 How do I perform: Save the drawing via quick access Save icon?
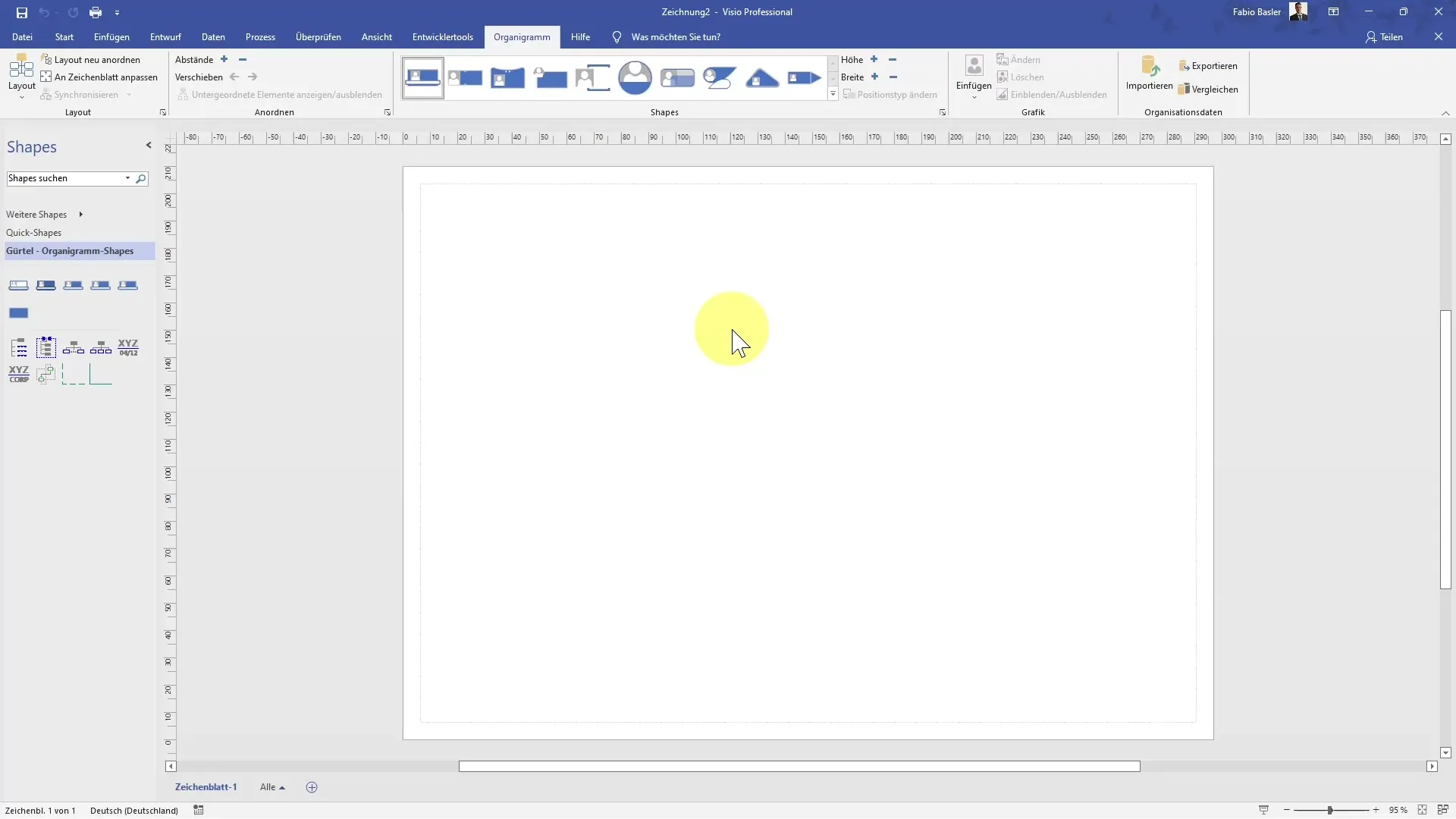(x=21, y=12)
